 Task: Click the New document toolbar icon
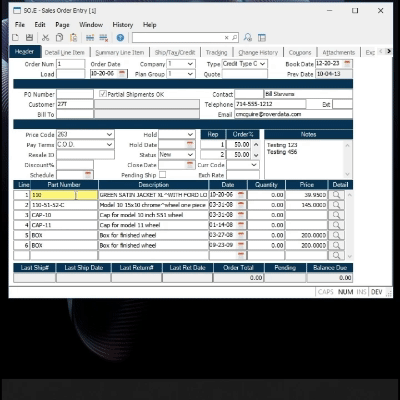pos(15,38)
